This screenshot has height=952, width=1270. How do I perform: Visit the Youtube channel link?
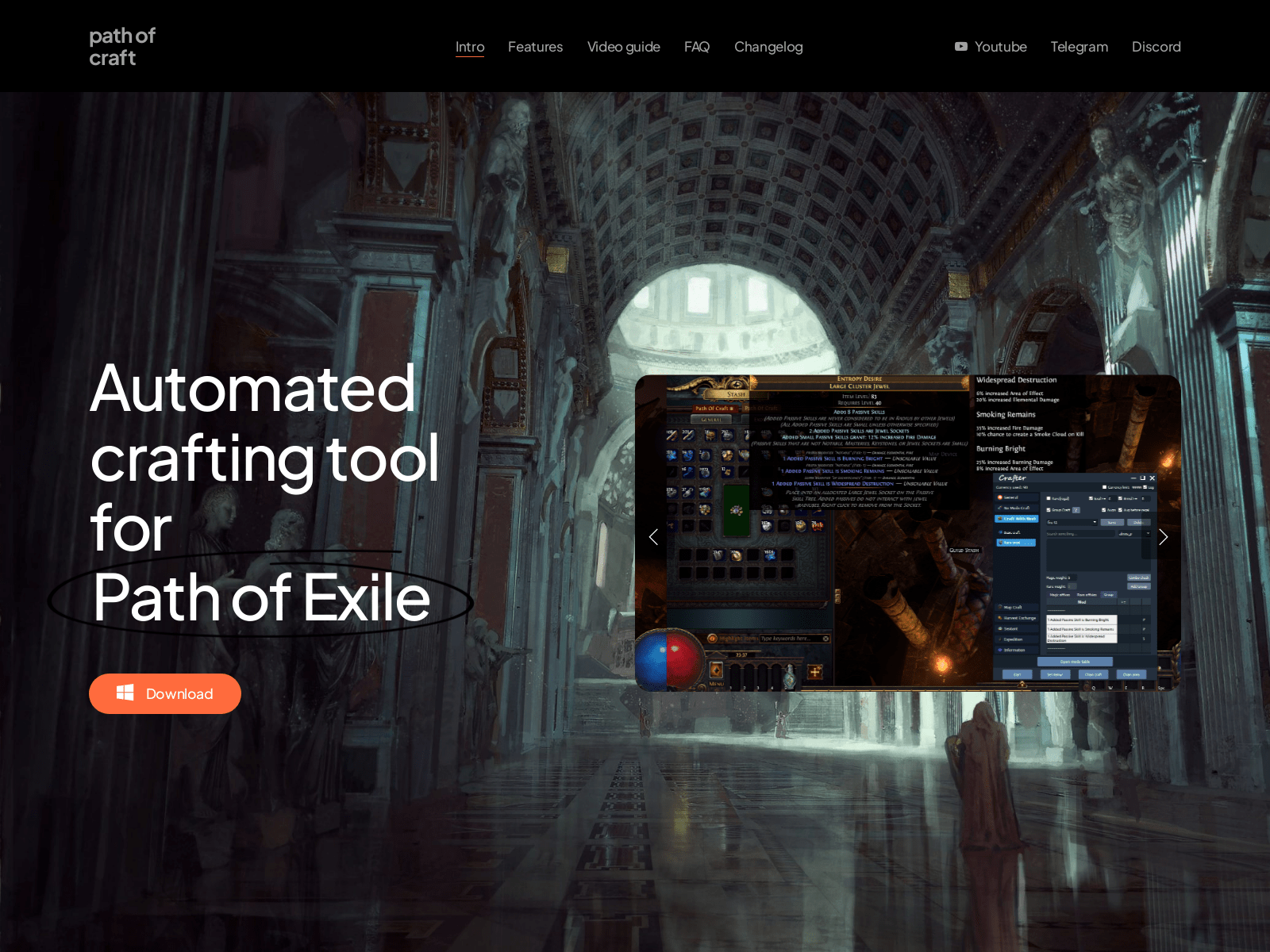(x=991, y=47)
